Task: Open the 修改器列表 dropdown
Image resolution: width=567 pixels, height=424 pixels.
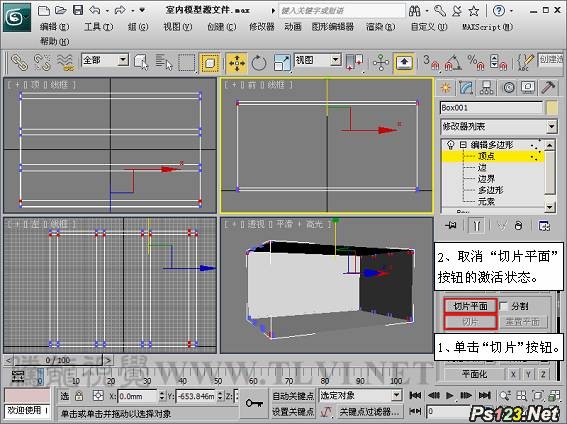Action: point(499,127)
